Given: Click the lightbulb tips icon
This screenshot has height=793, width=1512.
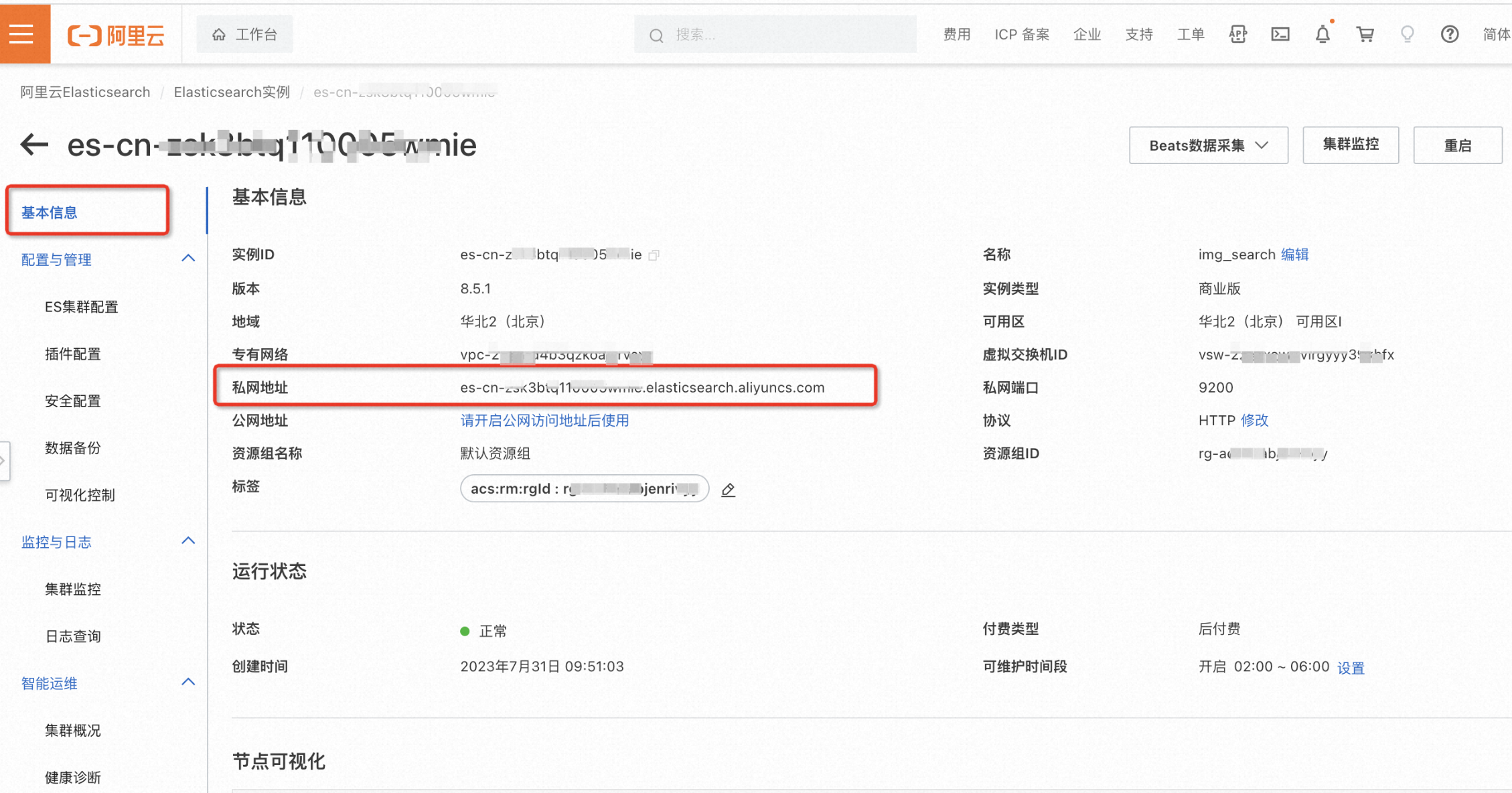Looking at the screenshot, I should 1408,34.
